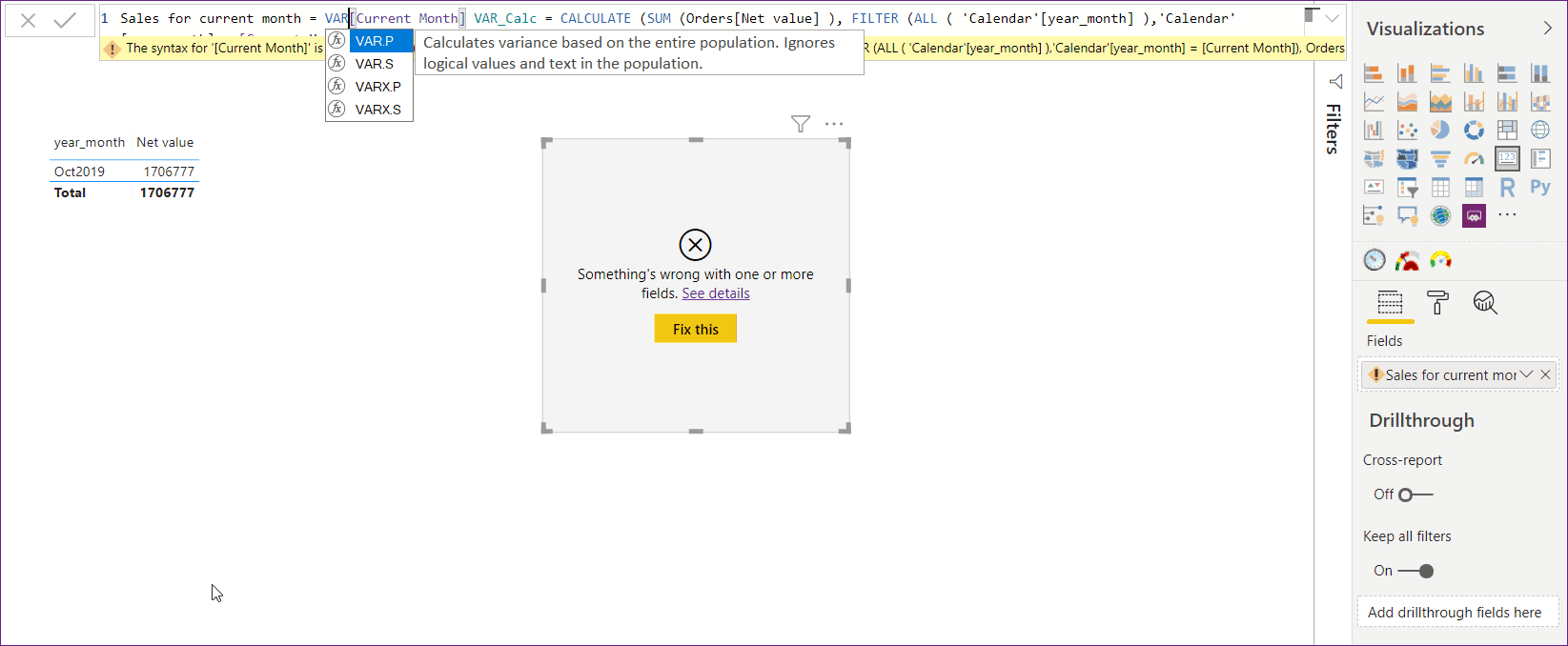
Task: Select the R script visual
Action: click(1507, 188)
